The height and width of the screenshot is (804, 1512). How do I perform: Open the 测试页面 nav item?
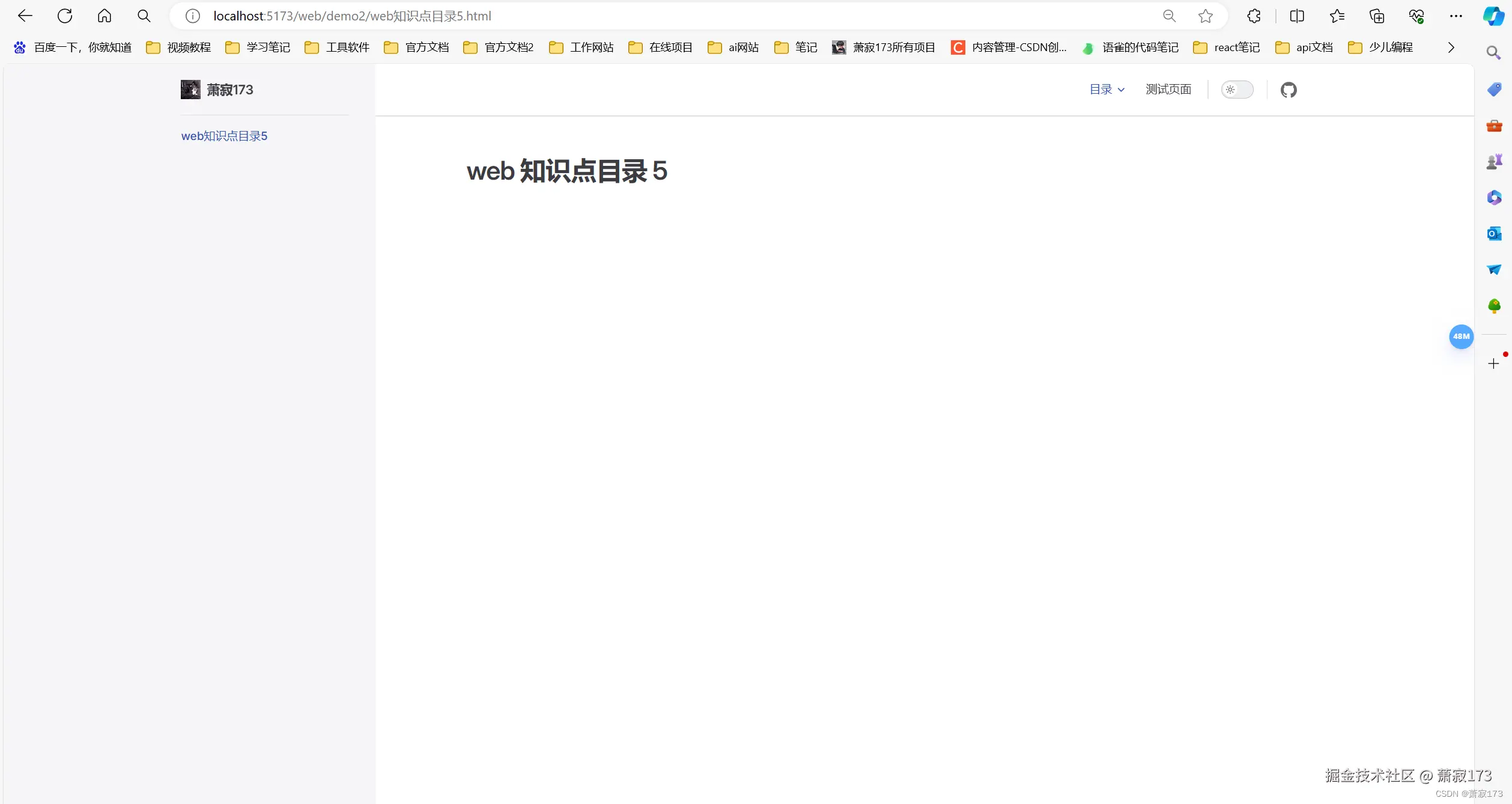[1167, 89]
